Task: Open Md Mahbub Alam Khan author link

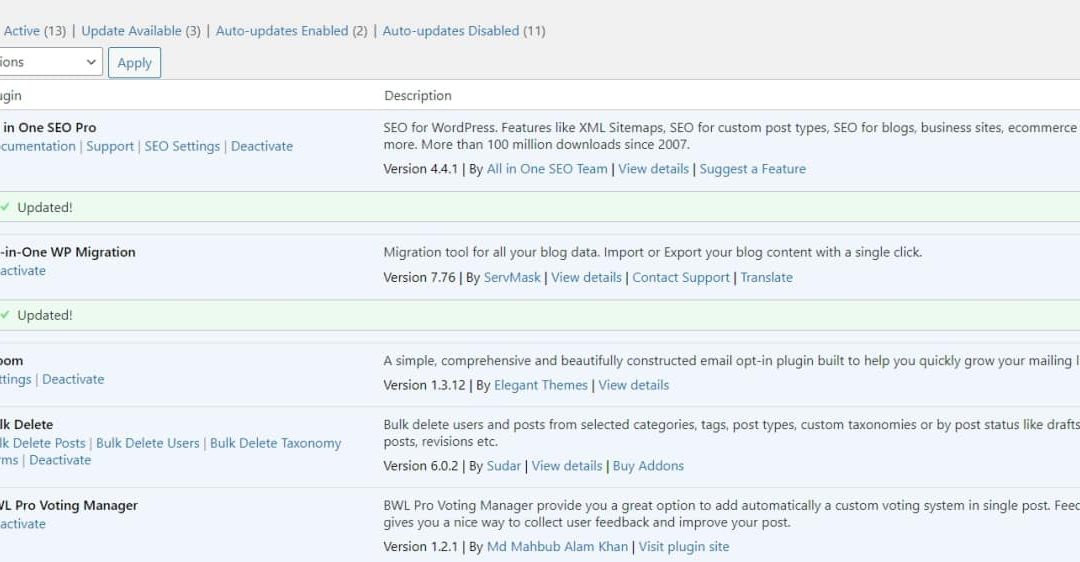Action: pos(557,546)
